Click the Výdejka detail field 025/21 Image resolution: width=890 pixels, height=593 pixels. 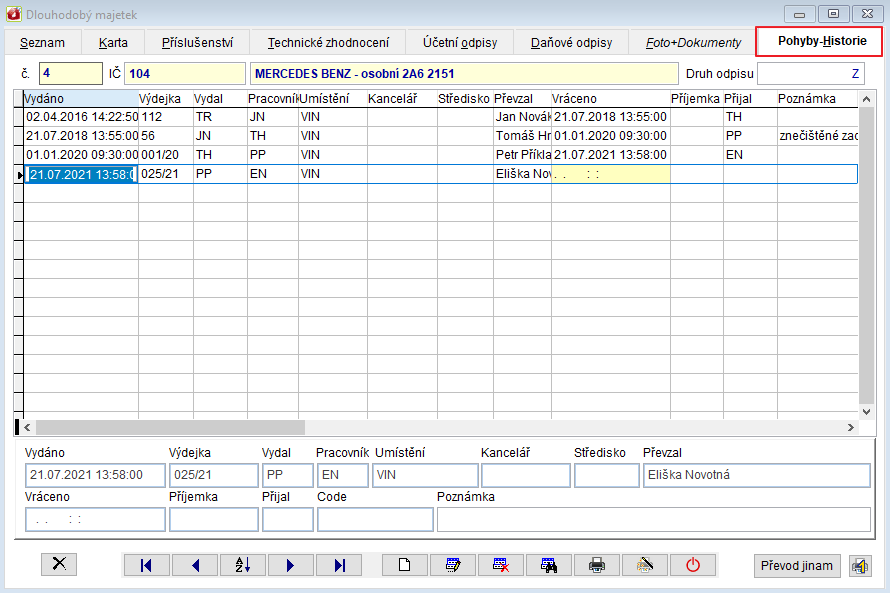[213, 475]
